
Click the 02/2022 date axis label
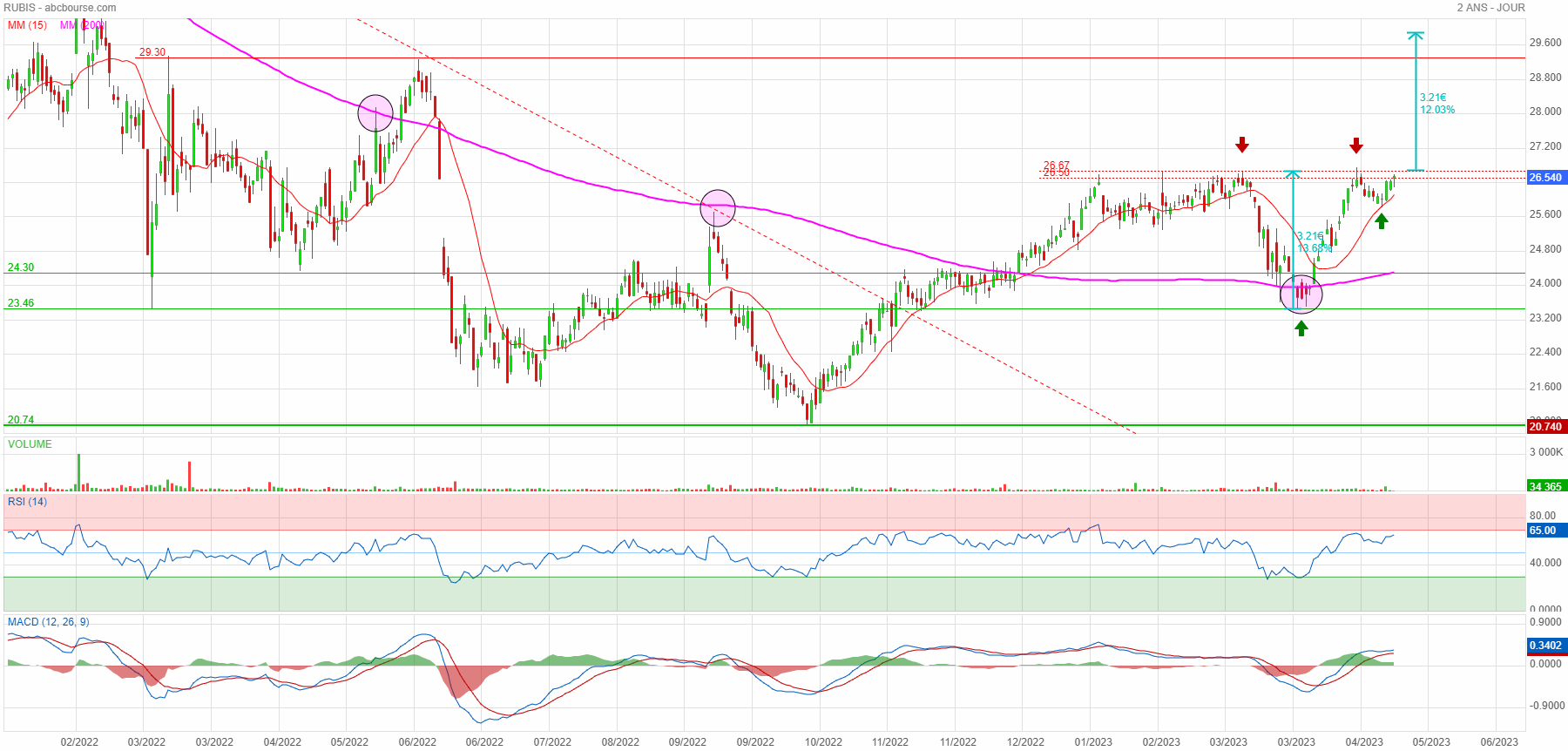point(79,742)
